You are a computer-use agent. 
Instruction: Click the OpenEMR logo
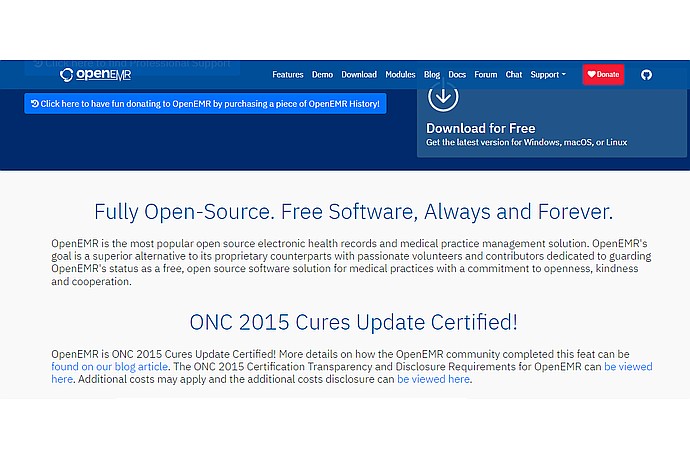tap(95, 75)
